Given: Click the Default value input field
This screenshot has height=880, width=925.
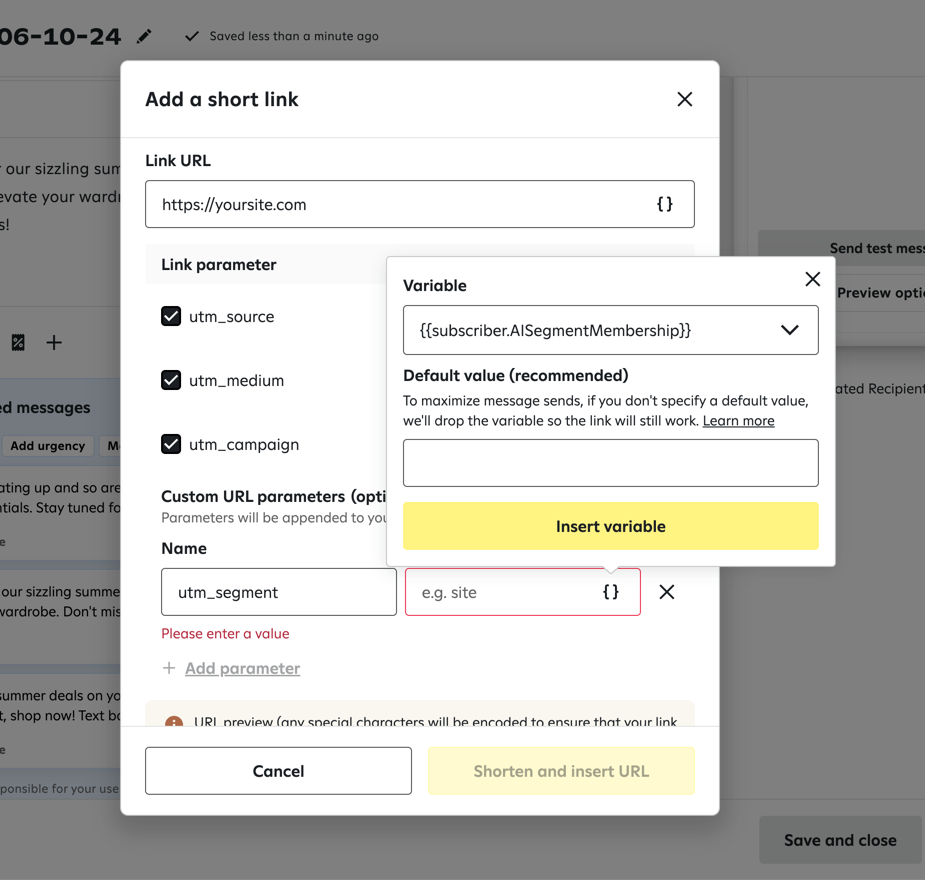Looking at the screenshot, I should tap(610, 462).
